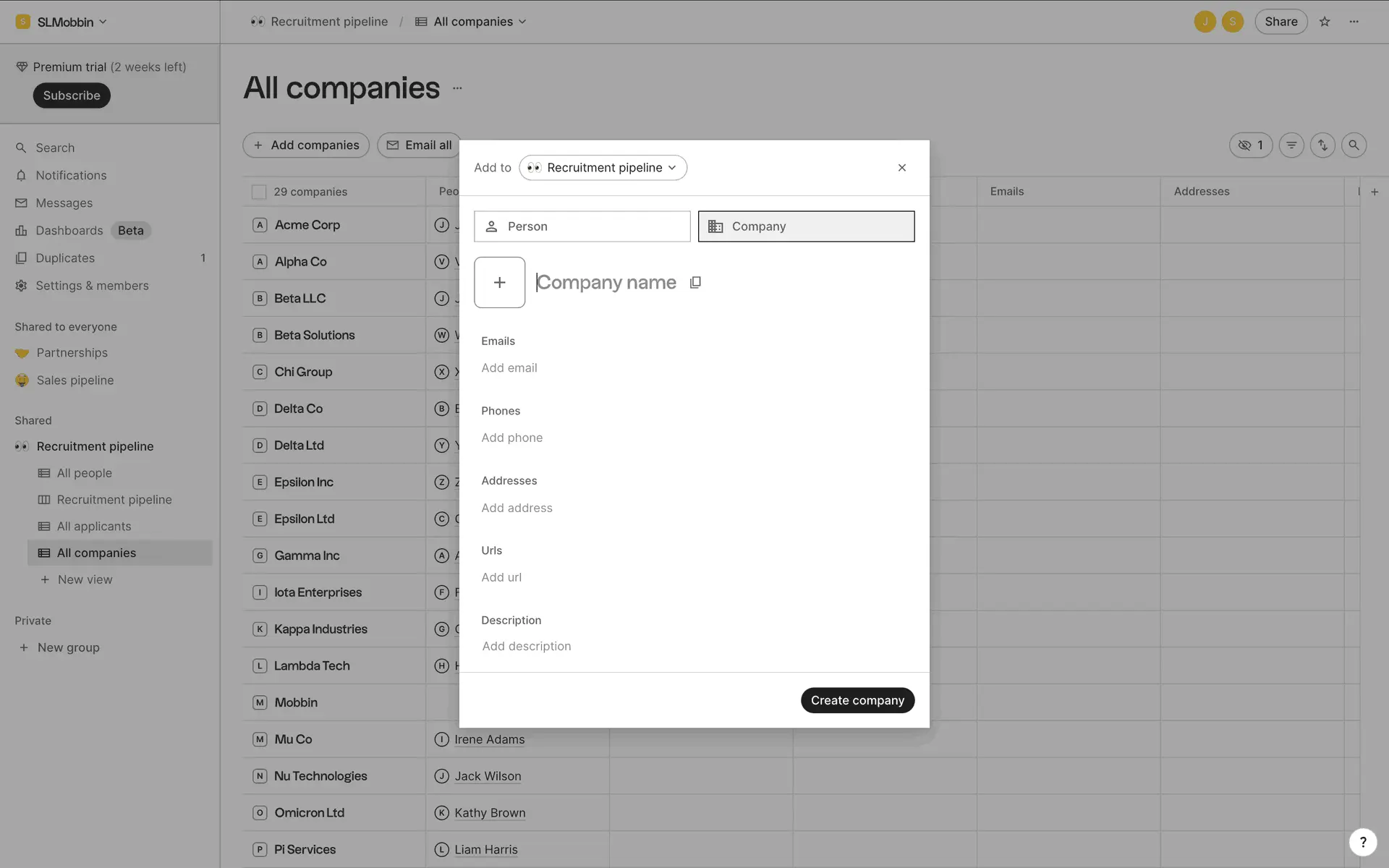This screenshot has height=868, width=1389.
Task: Click the plus box to add logo
Action: (499, 282)
